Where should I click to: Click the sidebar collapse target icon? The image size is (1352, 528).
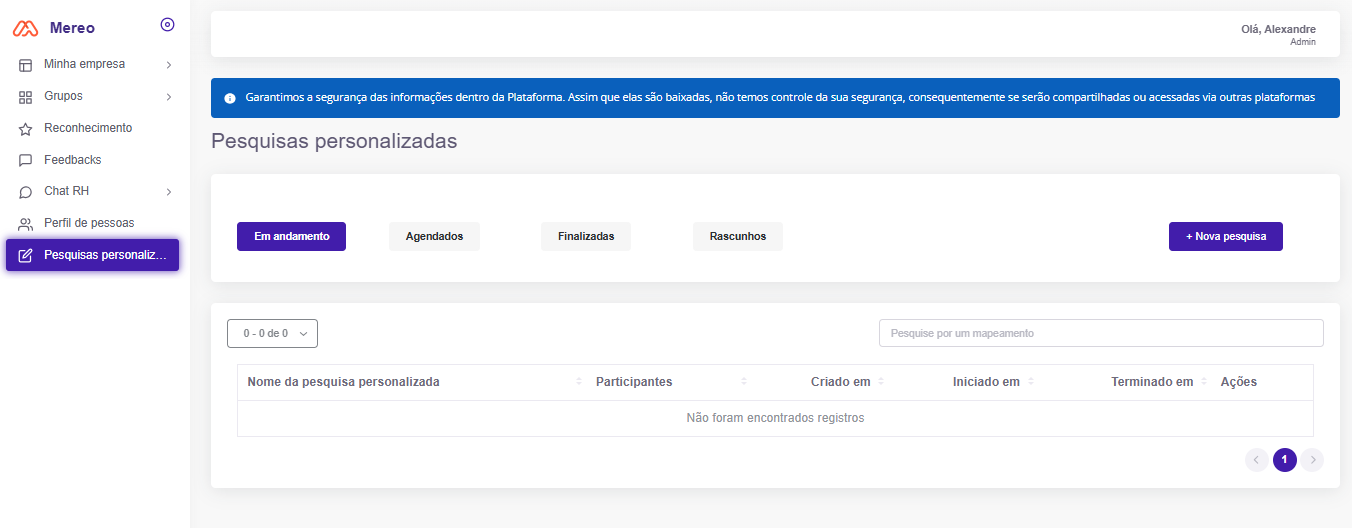tap(167, 25)
